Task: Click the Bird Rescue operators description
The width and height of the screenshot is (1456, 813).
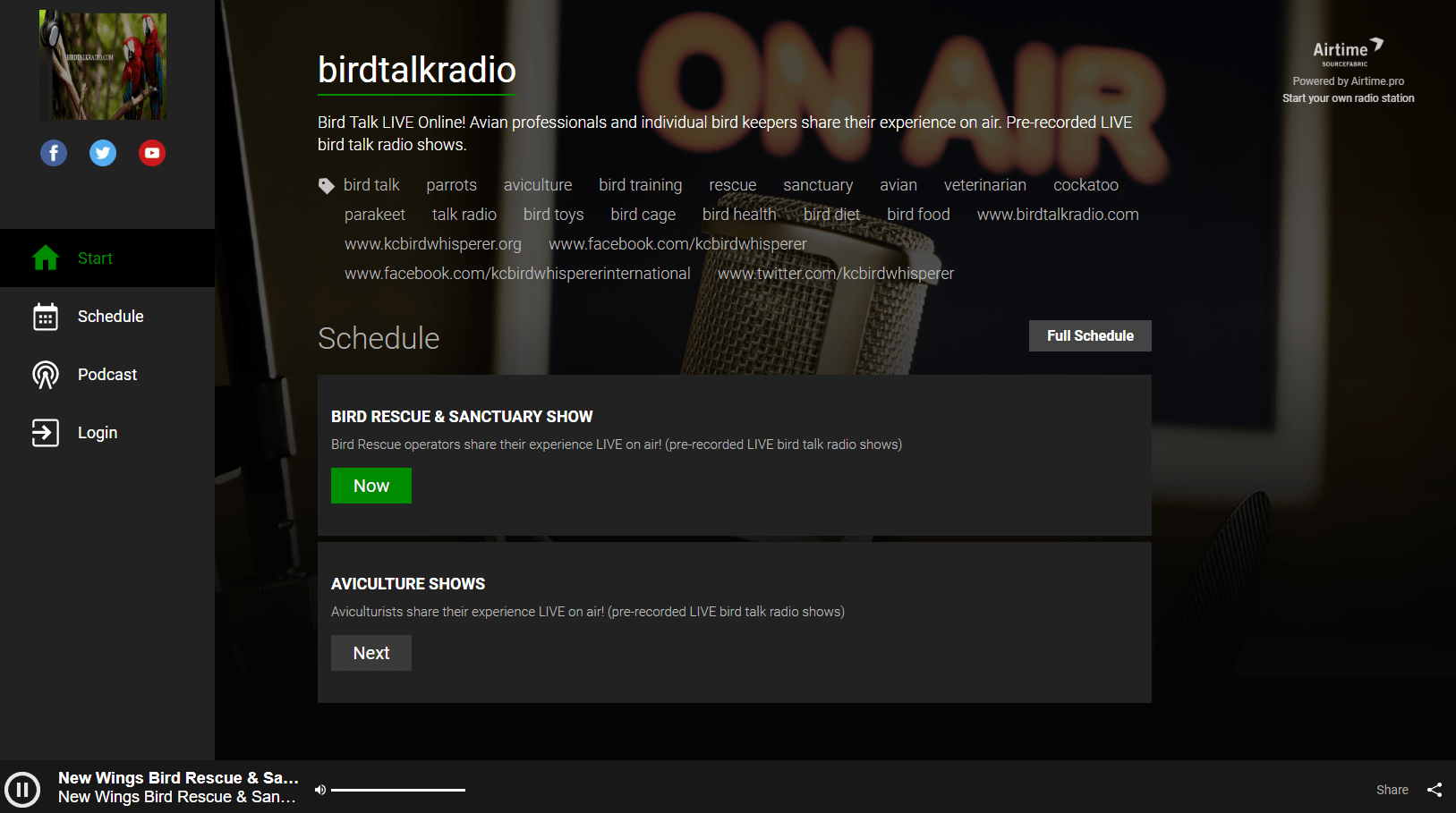Action: tap(617, 445)
